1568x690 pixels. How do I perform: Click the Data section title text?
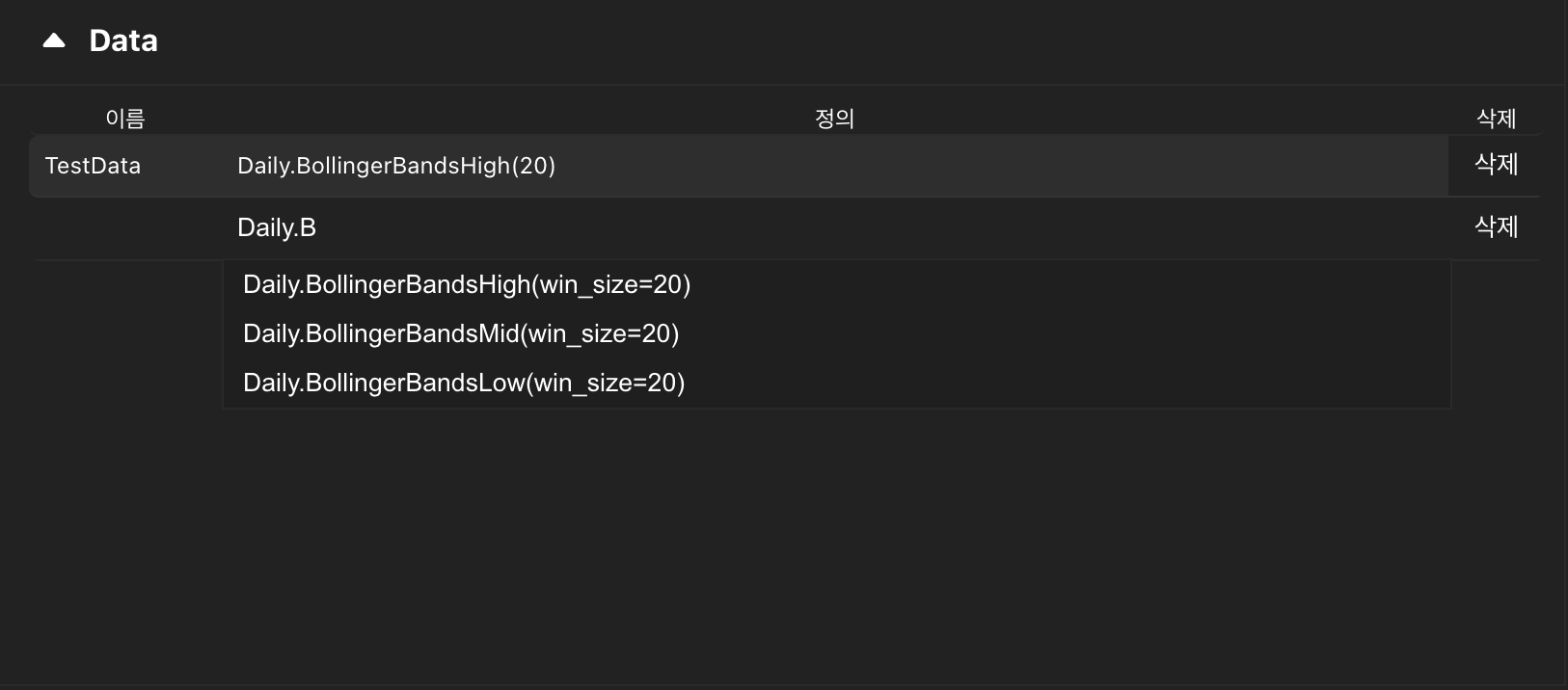[123, 40]
